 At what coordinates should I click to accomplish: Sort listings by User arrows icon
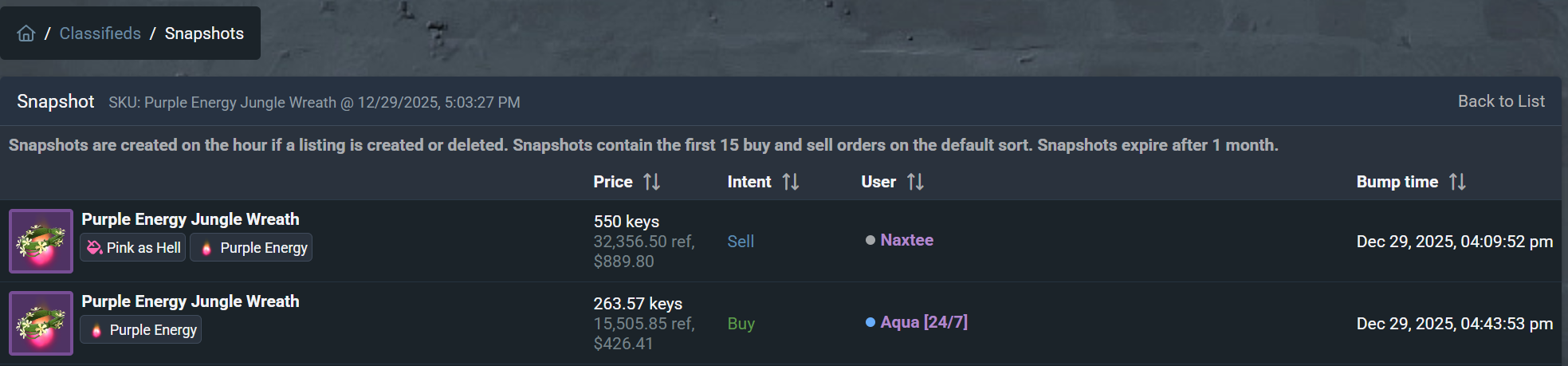[916, 182]
